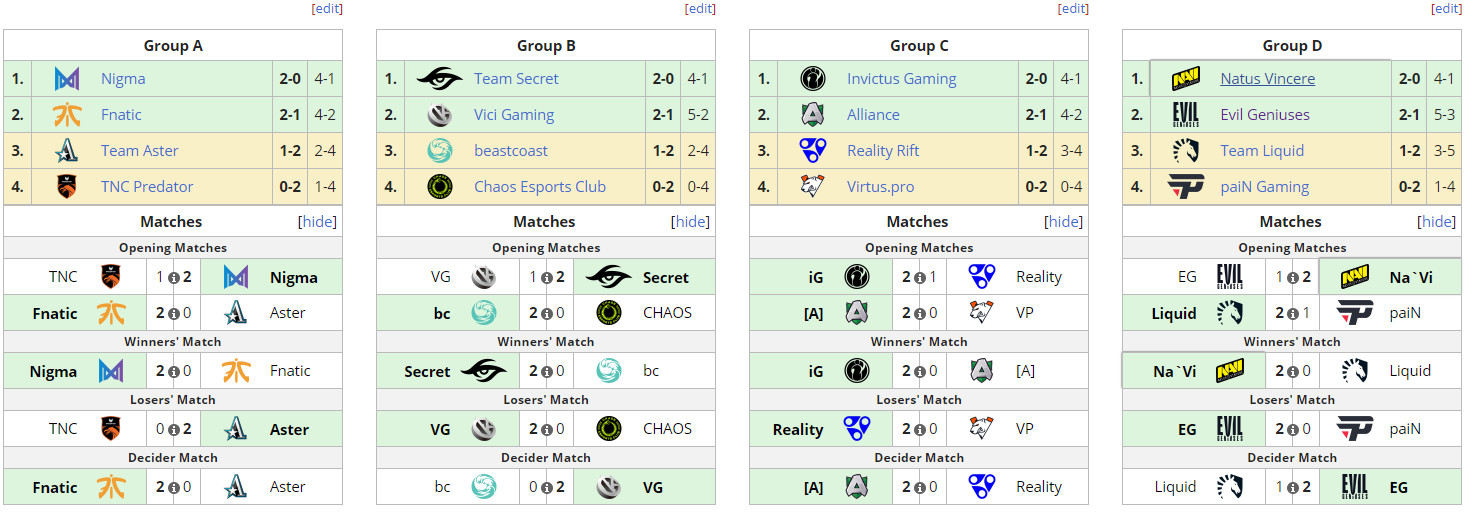Collapse the Group D matches section
Screen dimensions: 1472x520
1437,222
